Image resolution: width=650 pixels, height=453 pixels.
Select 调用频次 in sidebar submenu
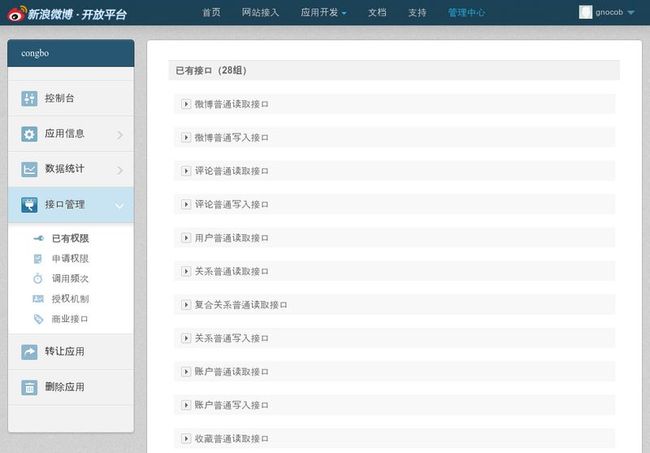(70, 279)
